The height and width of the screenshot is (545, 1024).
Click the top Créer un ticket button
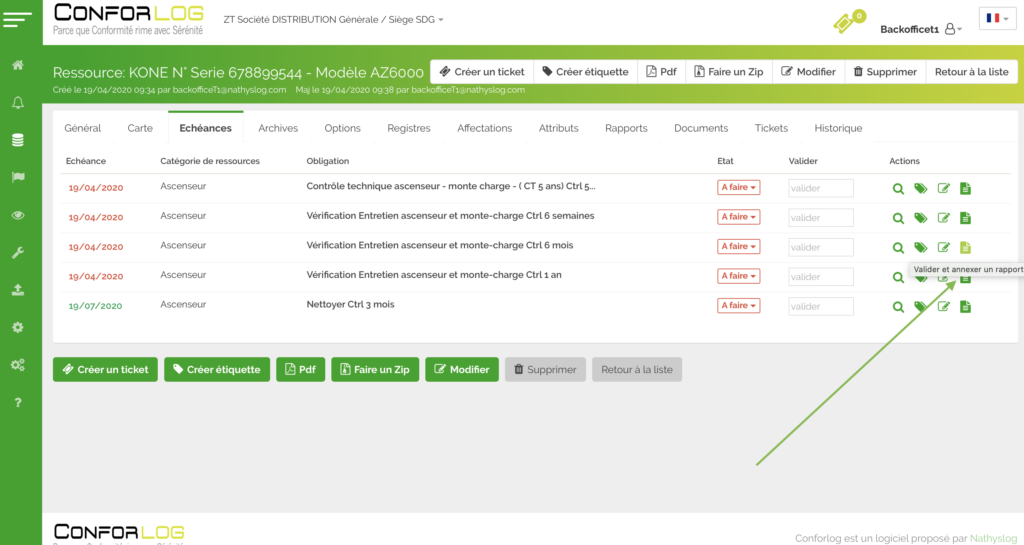pyautogui.click(x=482, y=72)
